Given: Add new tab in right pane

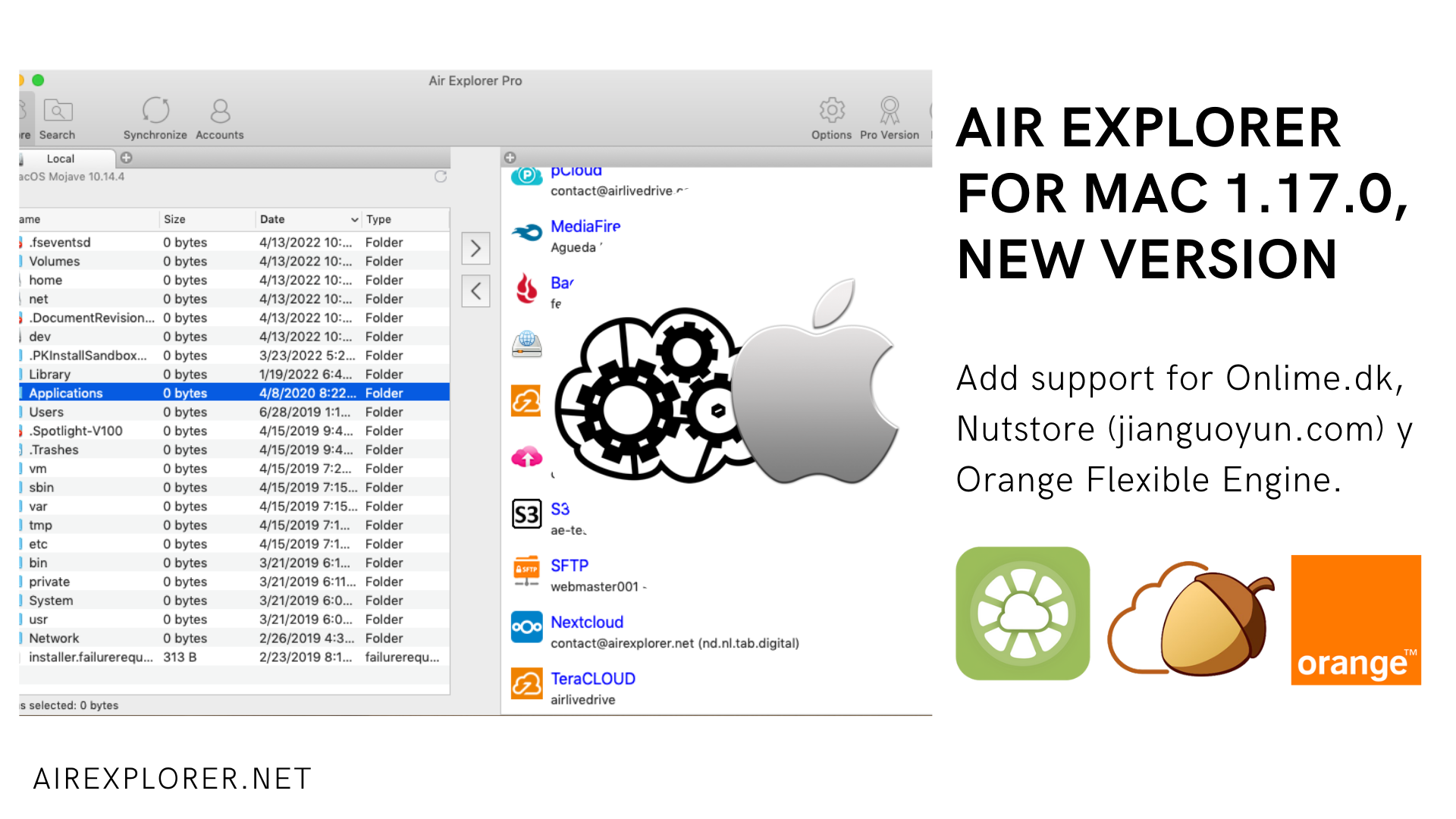Looking at the screenshot, I should (510, 158).
